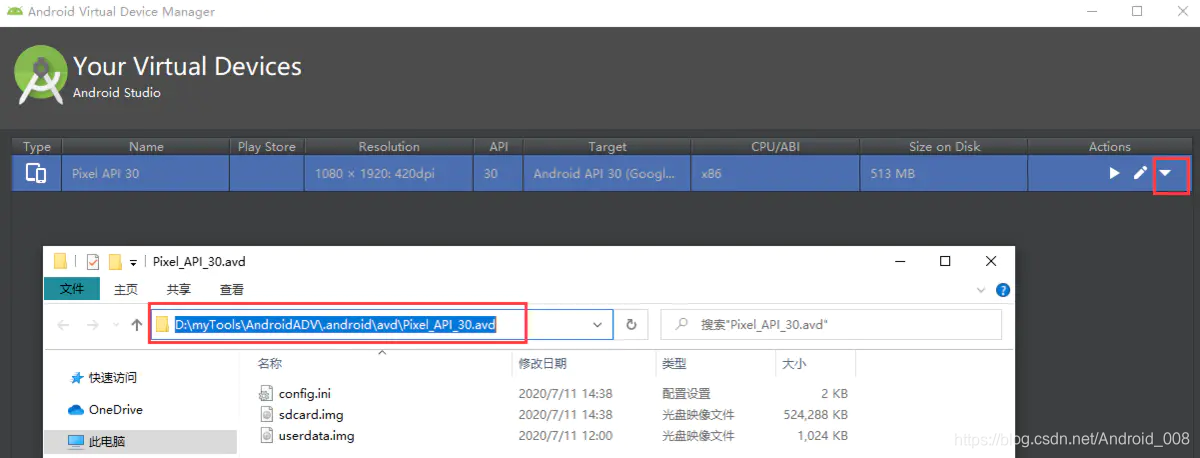Screen dimensions: 1200x458
Task: Click the sdcard.img disc image icon
Action: coord(265,414)
